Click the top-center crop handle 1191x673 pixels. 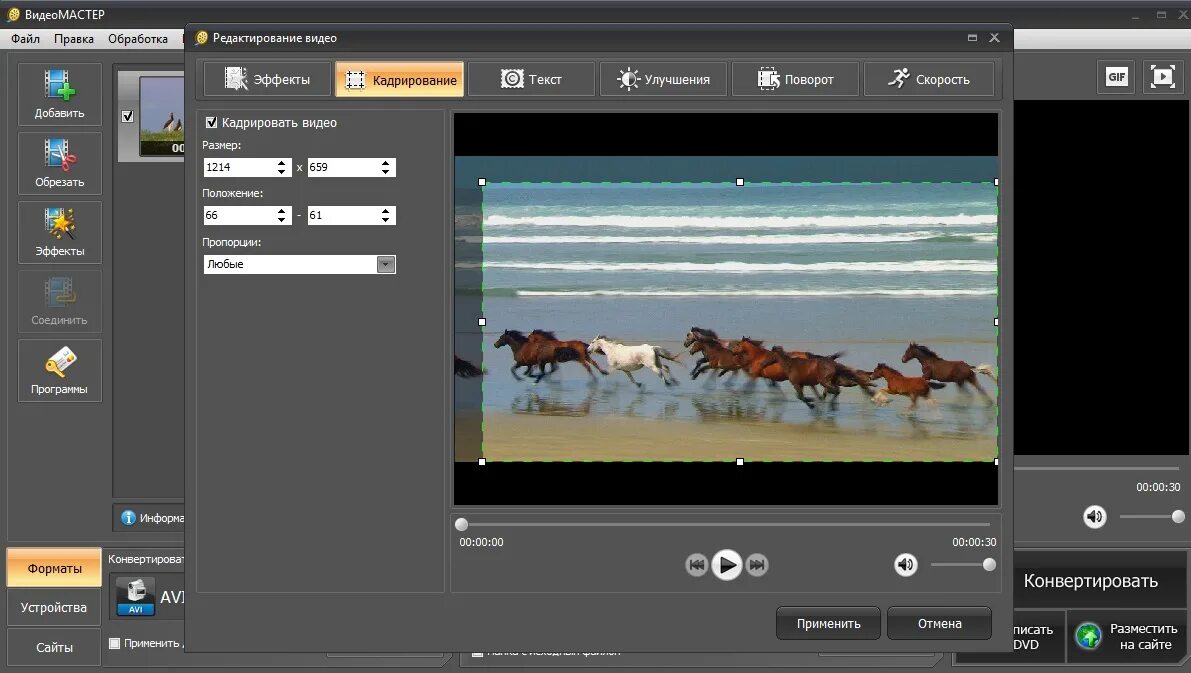(x=740, y=182)
